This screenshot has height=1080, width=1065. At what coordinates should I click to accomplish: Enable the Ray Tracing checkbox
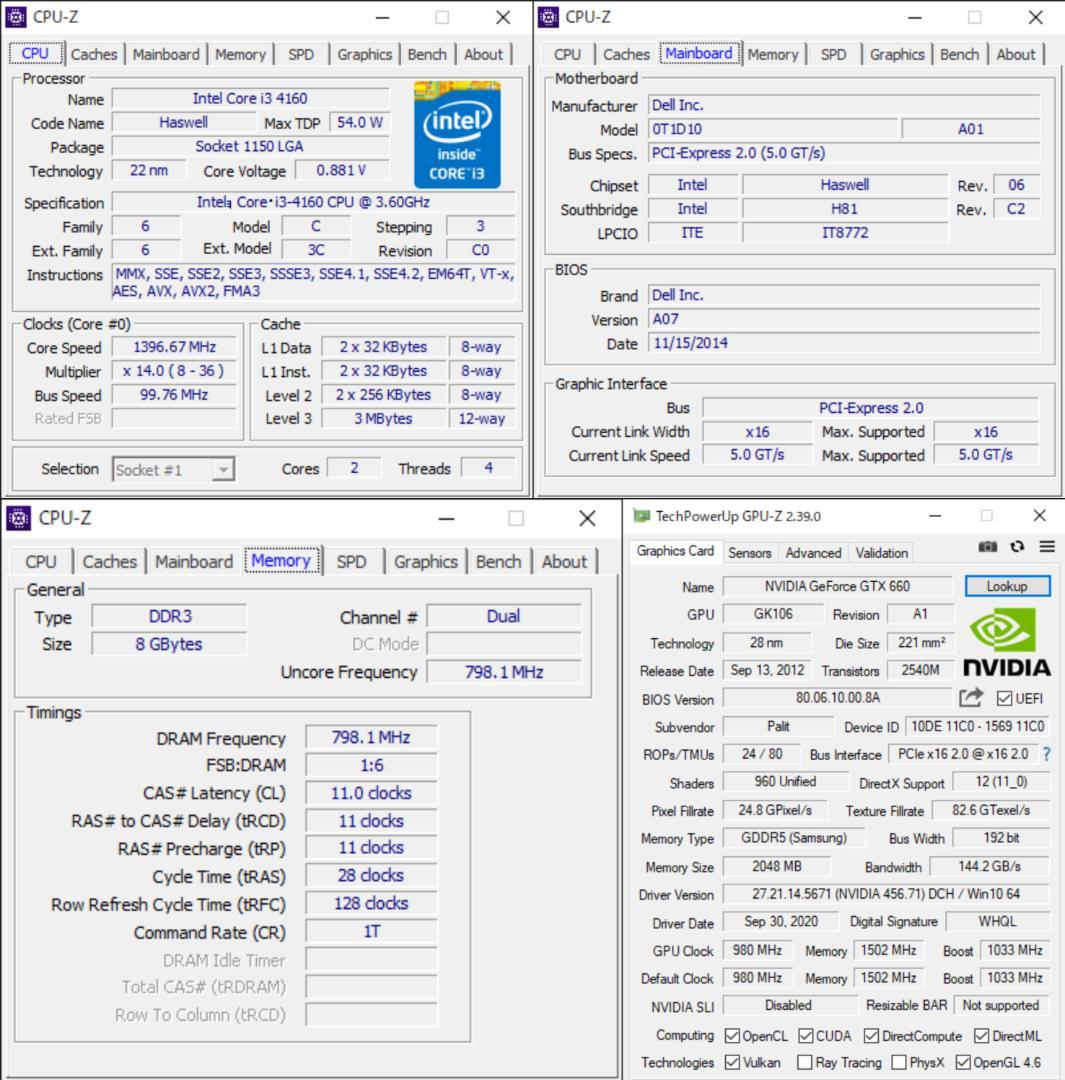[x=804, y=1063]
